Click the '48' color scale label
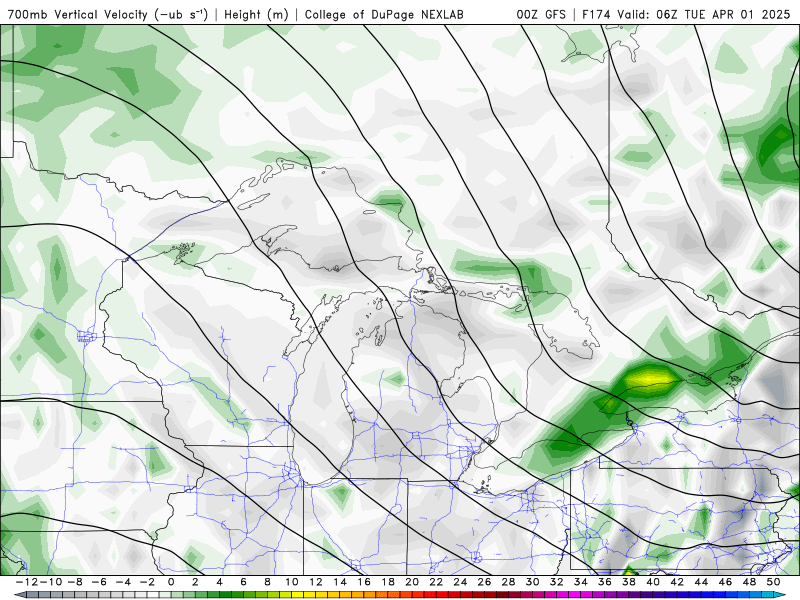The width and height of the screenshot is (800, 600). tap(750, 582)
